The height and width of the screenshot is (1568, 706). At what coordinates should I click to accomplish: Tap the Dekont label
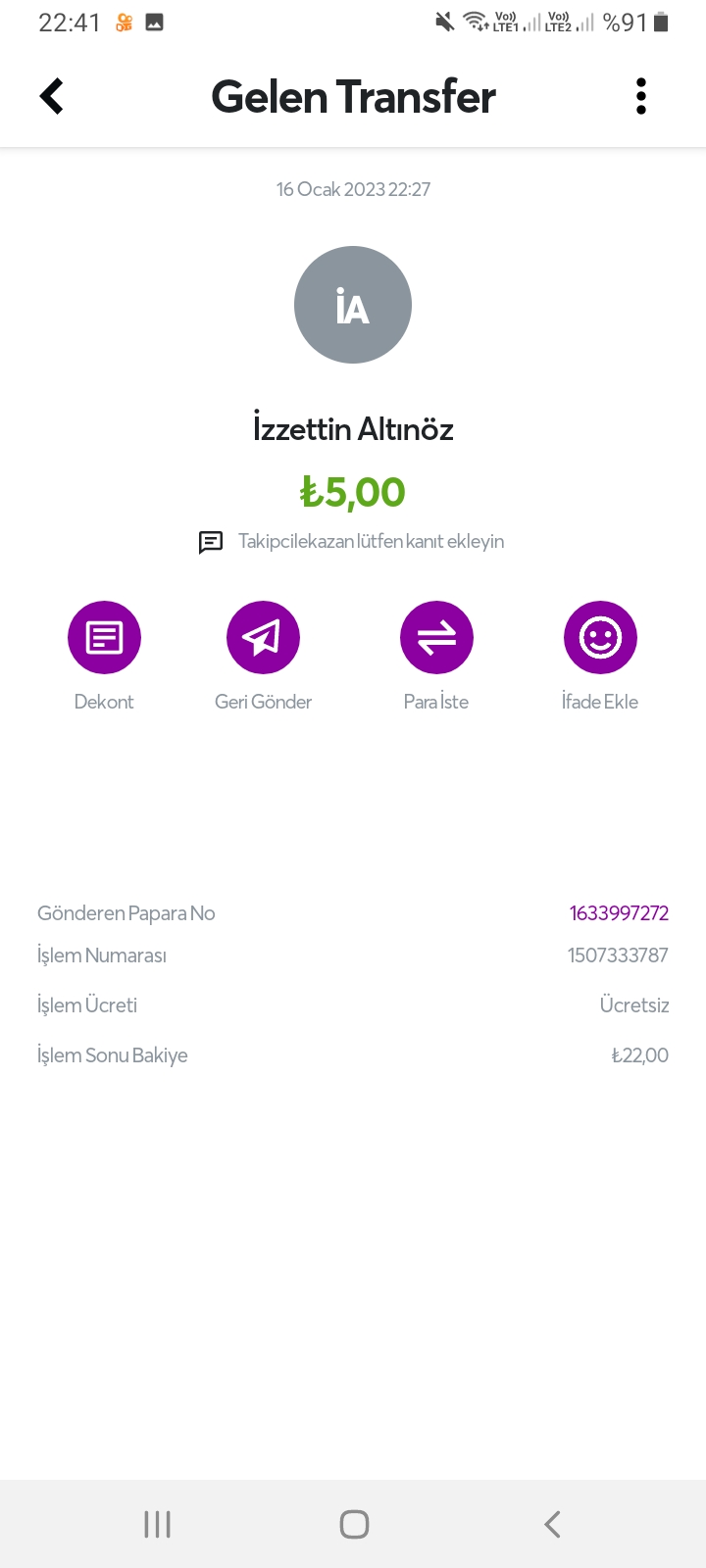[104, 702]
